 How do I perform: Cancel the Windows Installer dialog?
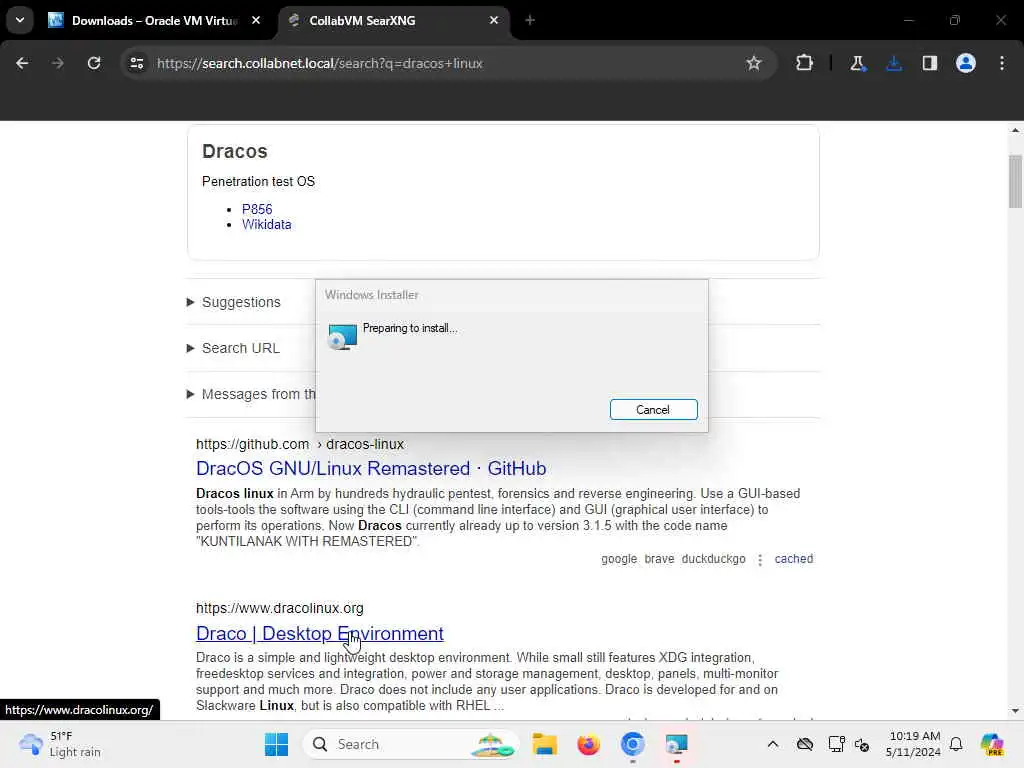653,409
